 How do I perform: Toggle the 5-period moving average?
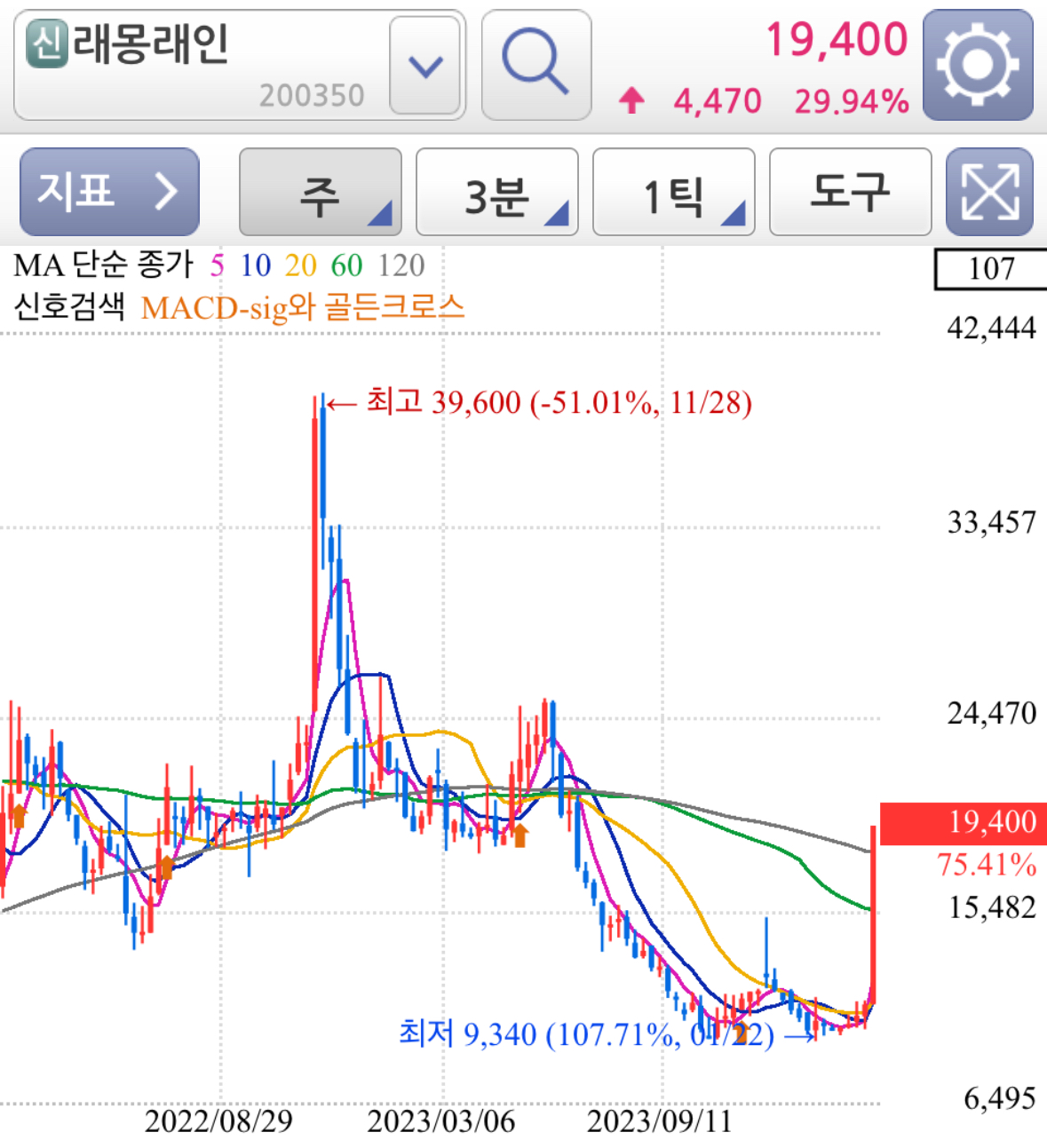[216, 265]
